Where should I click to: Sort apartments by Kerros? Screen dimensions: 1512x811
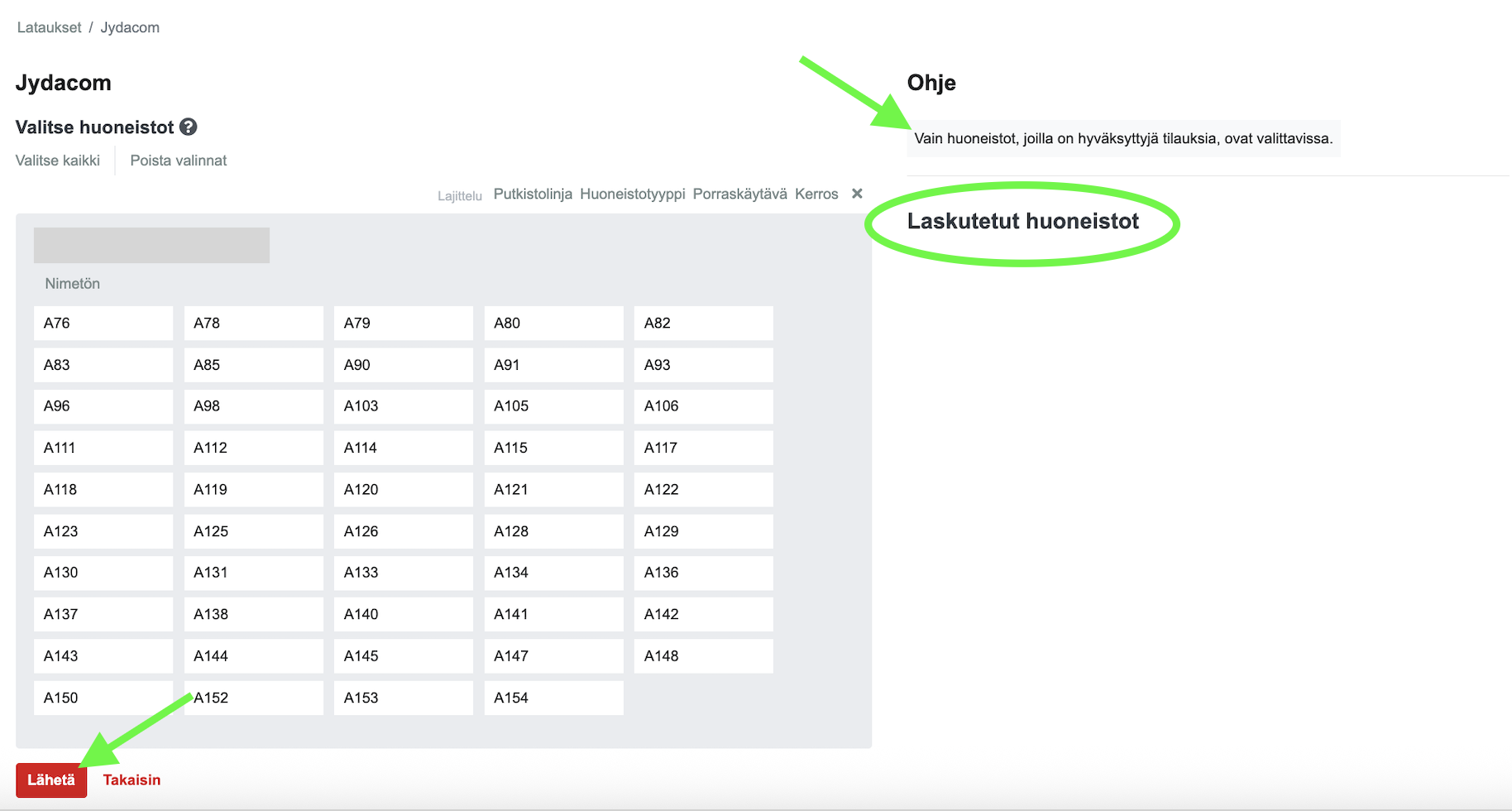click(816, 194)
